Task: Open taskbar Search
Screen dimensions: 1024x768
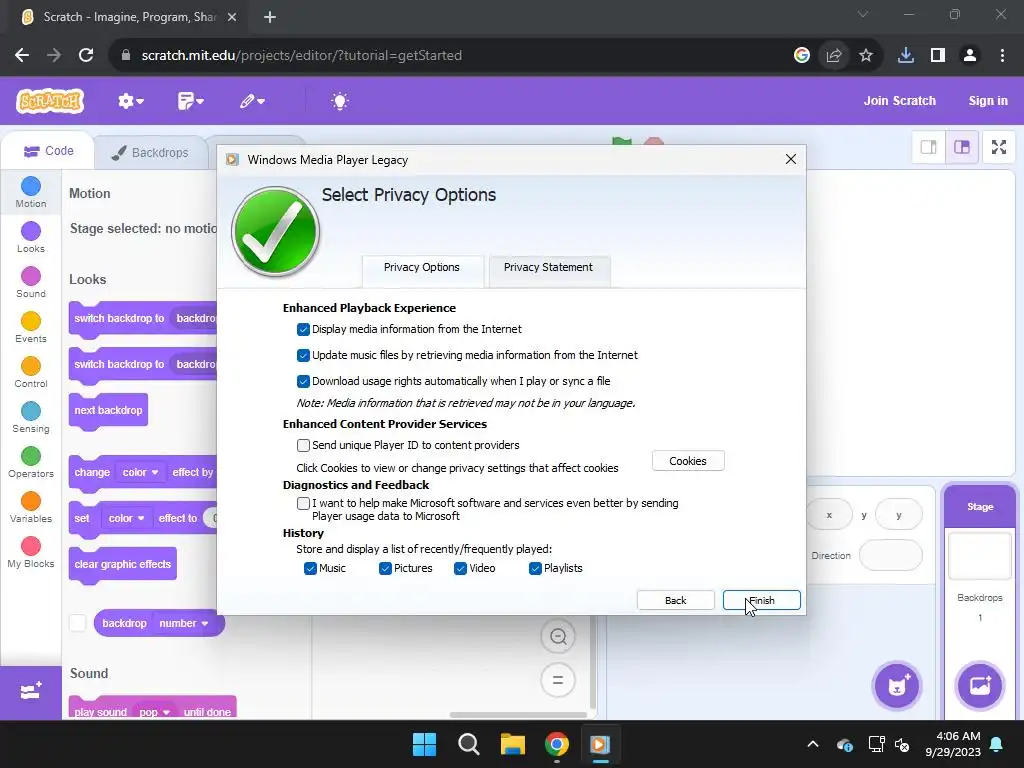Action: click(x=469, y=744)
